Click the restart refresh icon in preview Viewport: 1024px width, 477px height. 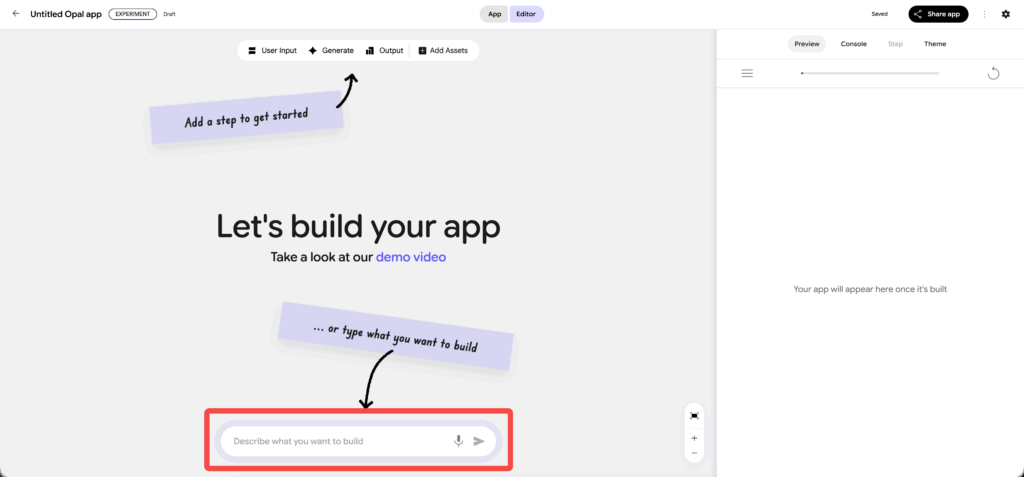(993, 73)
